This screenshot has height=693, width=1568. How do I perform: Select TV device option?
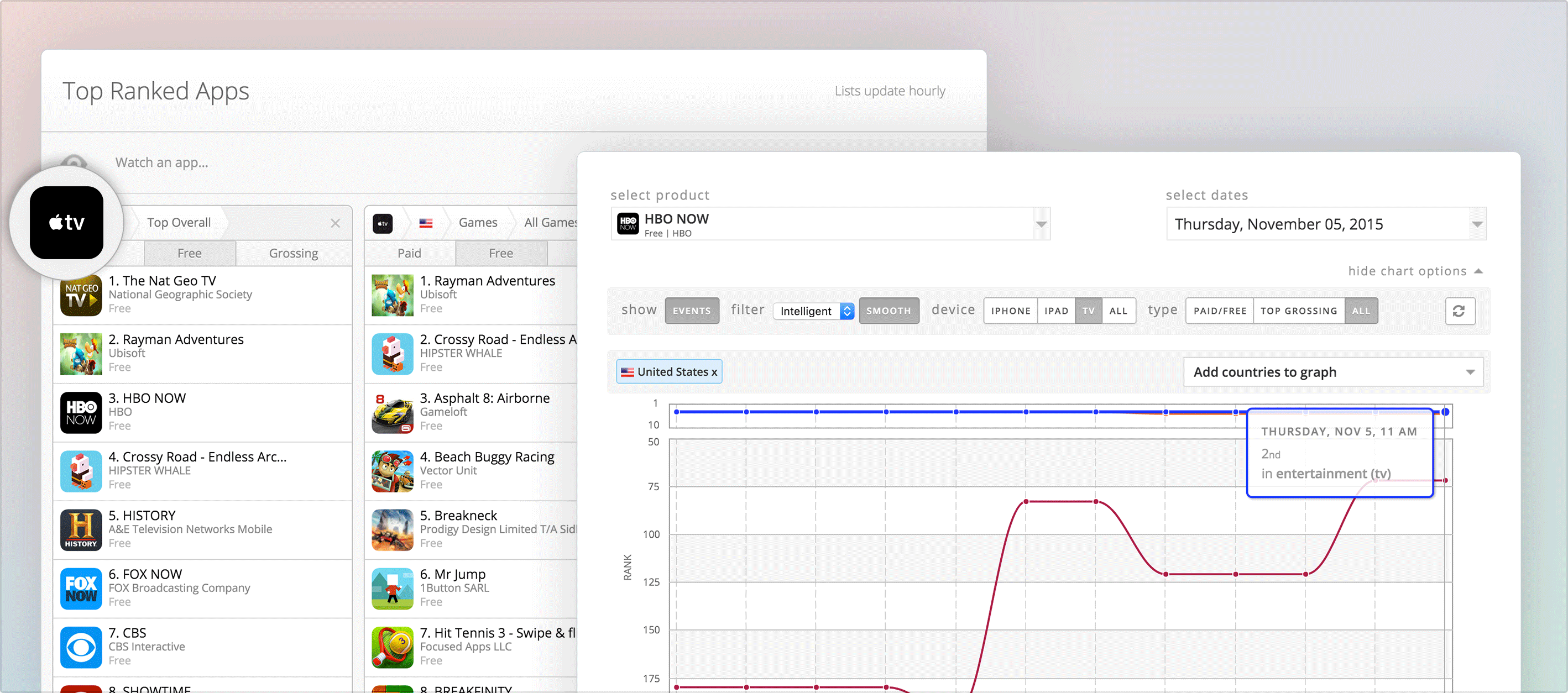point(1088,311)
